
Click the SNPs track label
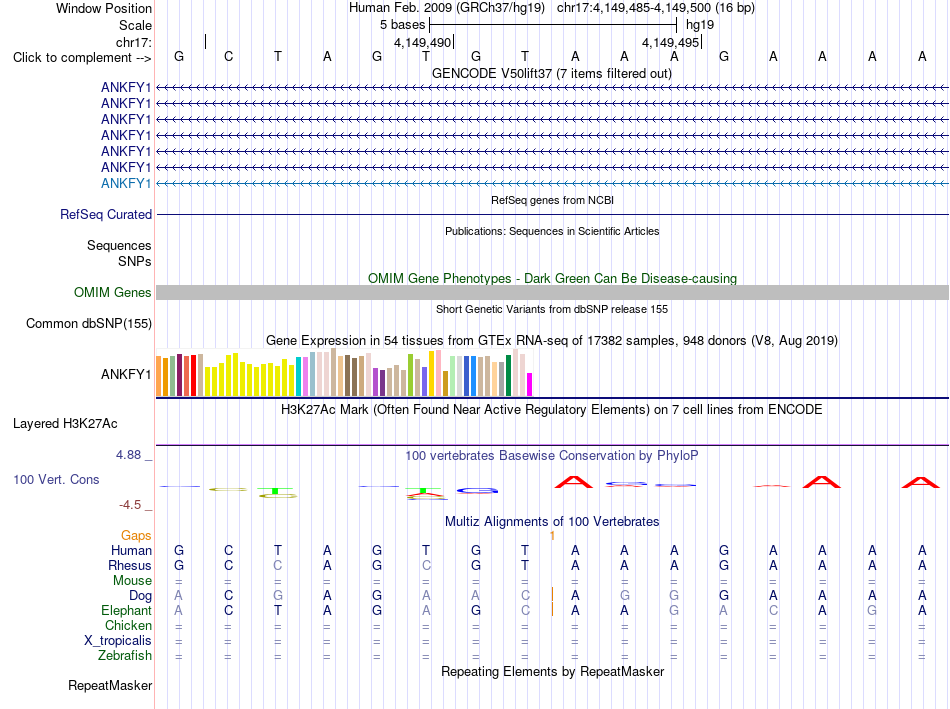135,261
